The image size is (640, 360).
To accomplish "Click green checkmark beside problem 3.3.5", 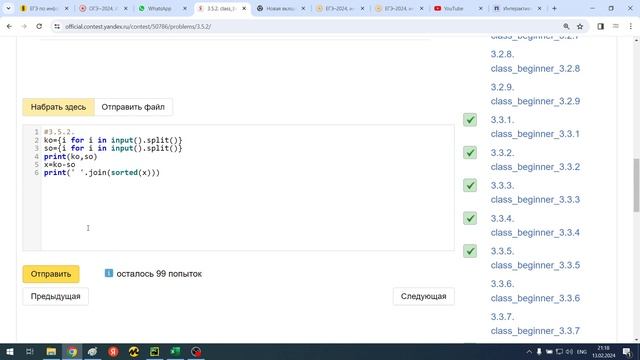I will (x=470, y=251).
